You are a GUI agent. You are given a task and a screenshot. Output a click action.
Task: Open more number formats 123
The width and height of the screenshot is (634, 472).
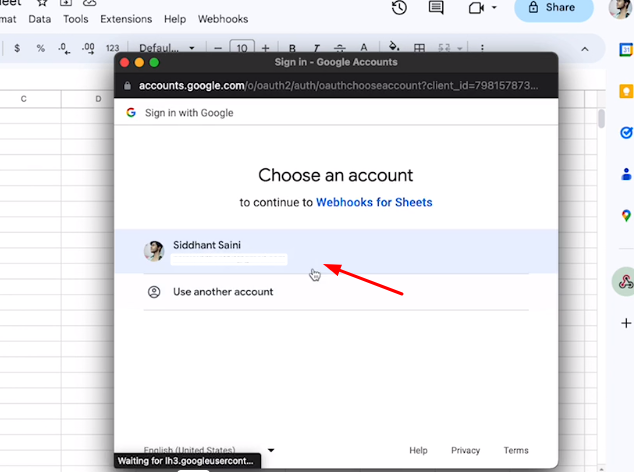click(x=112, y=49)
